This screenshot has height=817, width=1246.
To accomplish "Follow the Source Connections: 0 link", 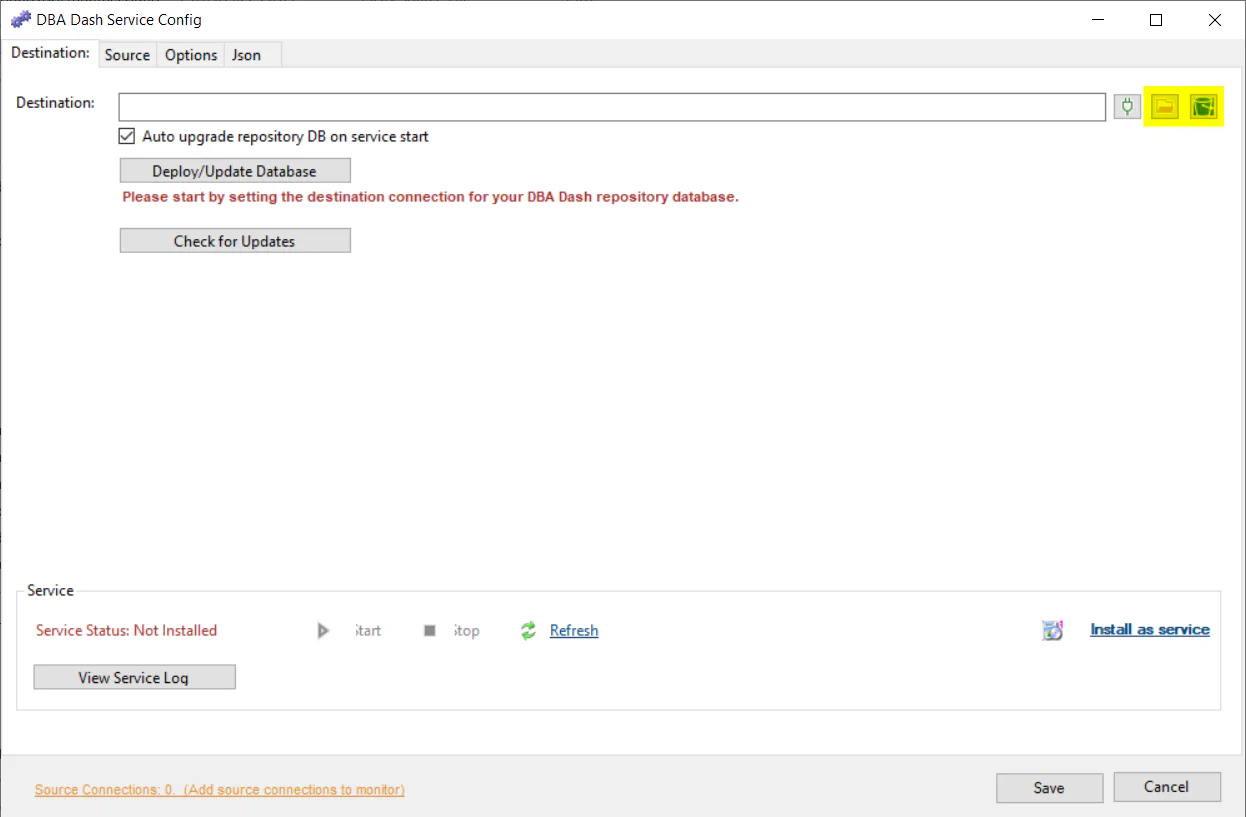I will click(x=219, y=790).
